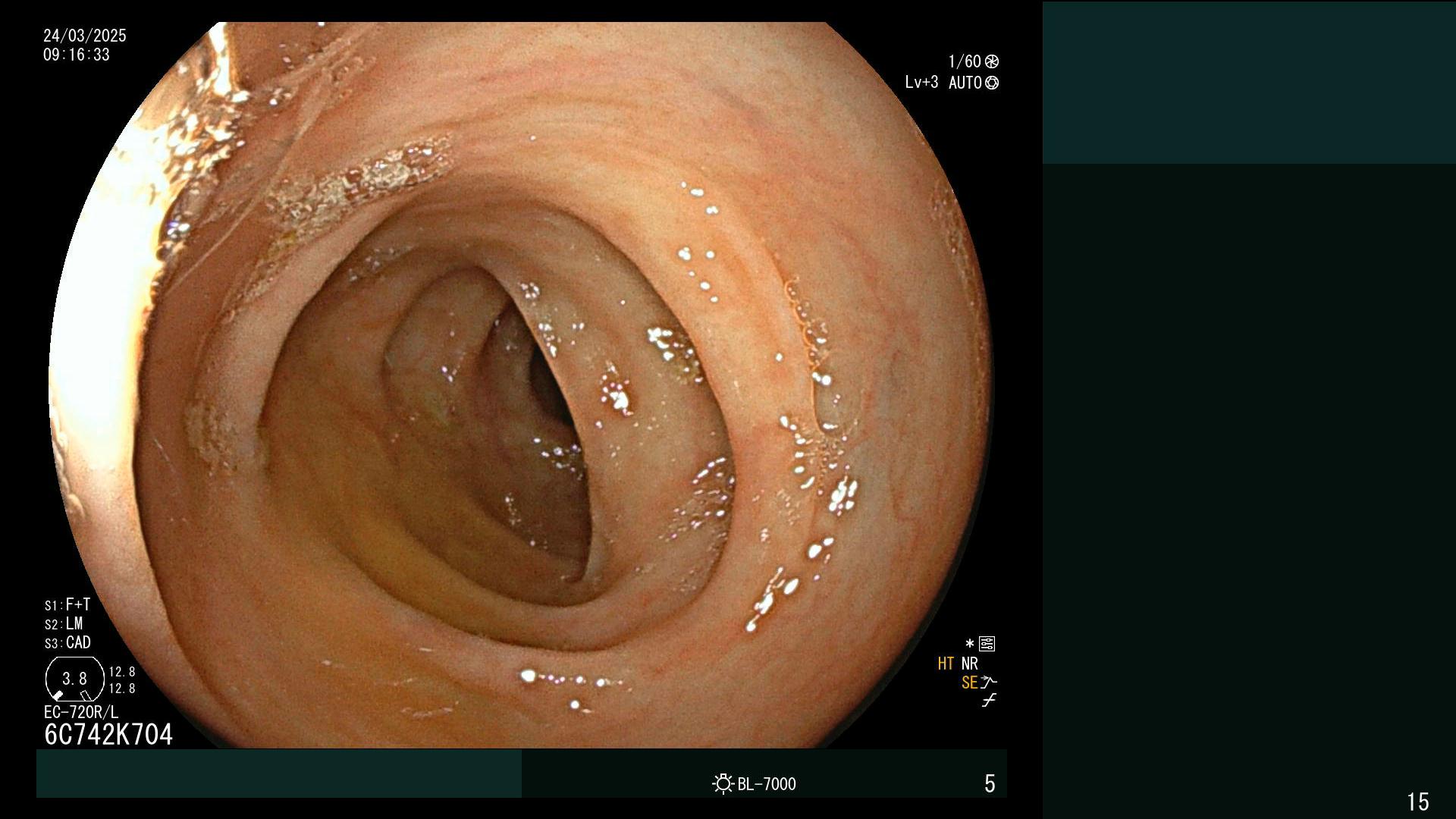The image size is (1456, 819).
Task: Click the asterisk indicator icon
Action: click(970, 644)
